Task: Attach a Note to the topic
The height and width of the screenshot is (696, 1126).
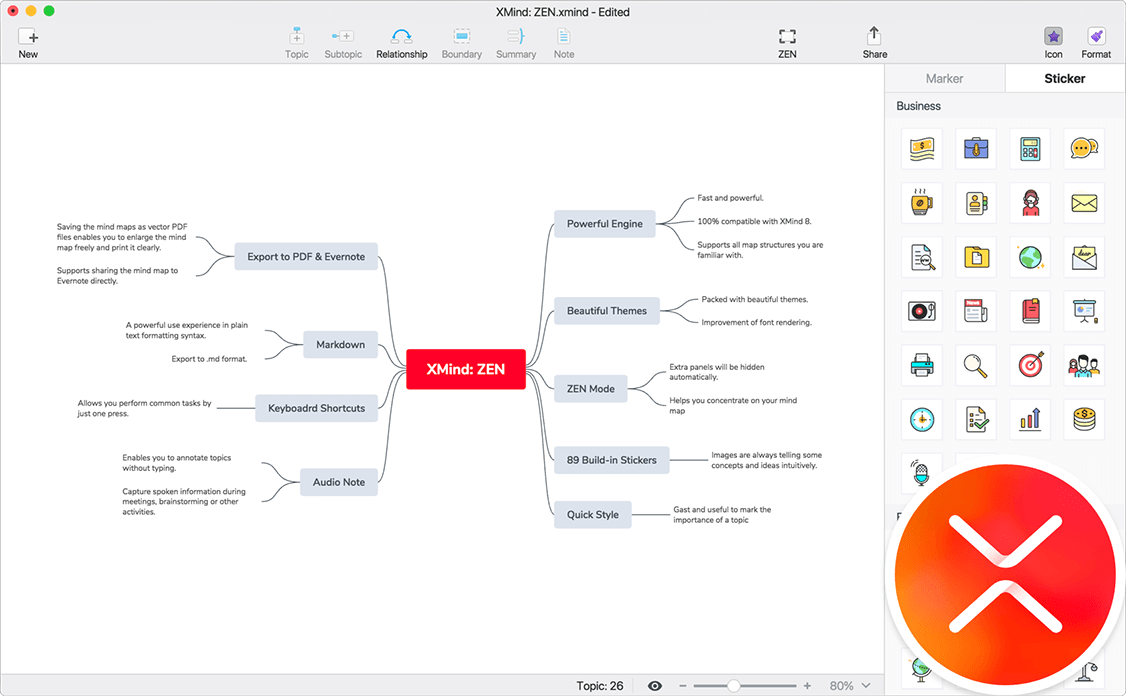Action: pyautogui.click(x=564, y=43)
